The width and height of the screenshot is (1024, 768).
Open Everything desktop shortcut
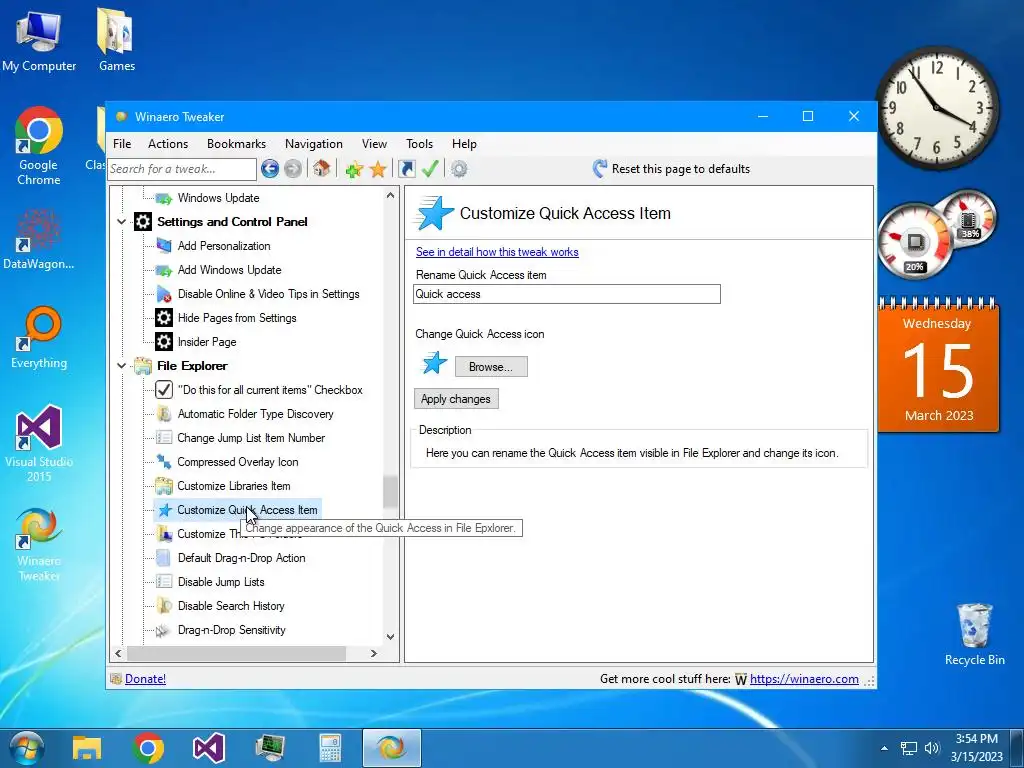pyautogui.click(x=39, y=338)
